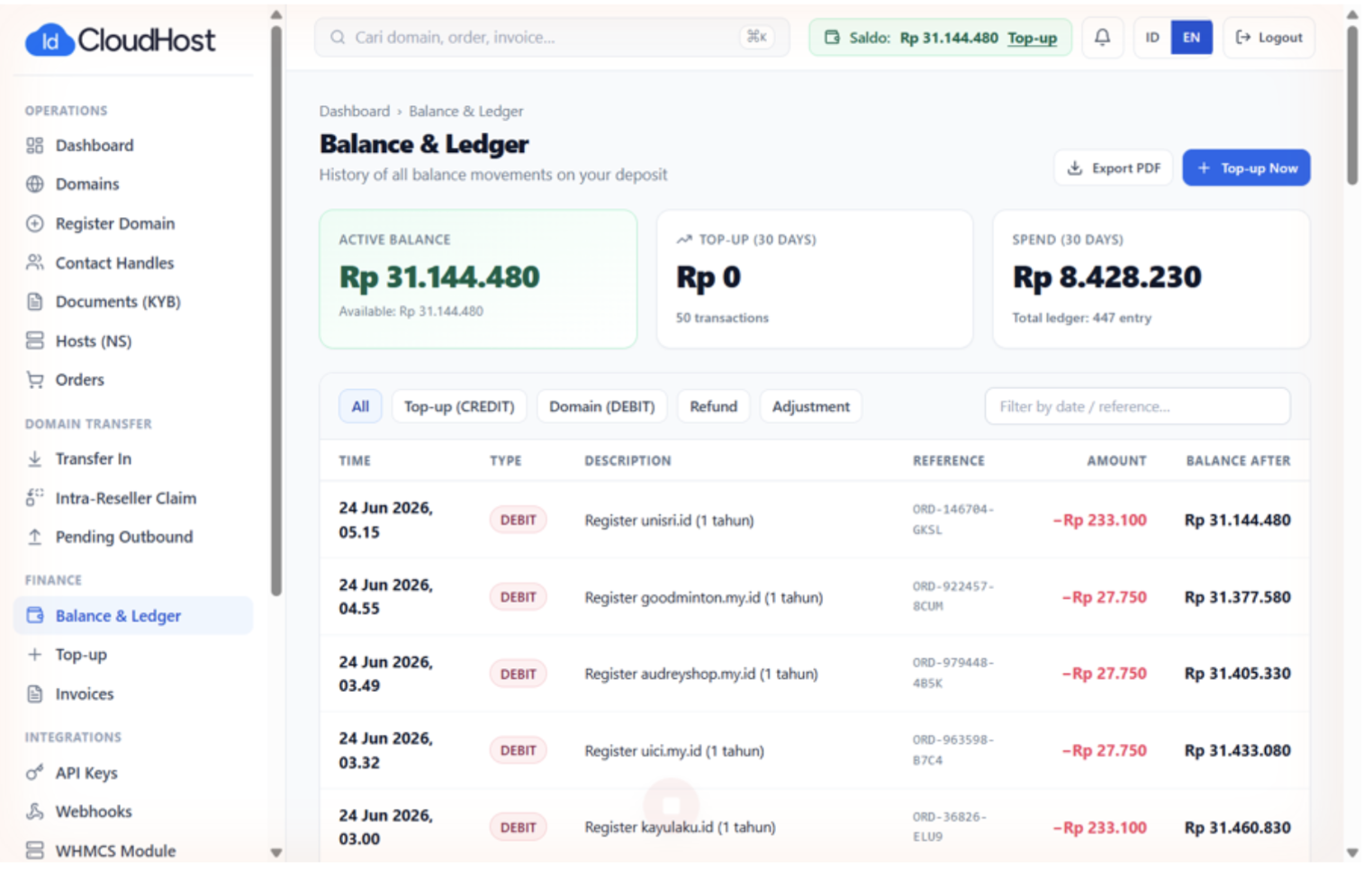Click the plus icon in Top-up Now
Viewport: 1372px width, 879px height.
click(x=1204, y=168)
